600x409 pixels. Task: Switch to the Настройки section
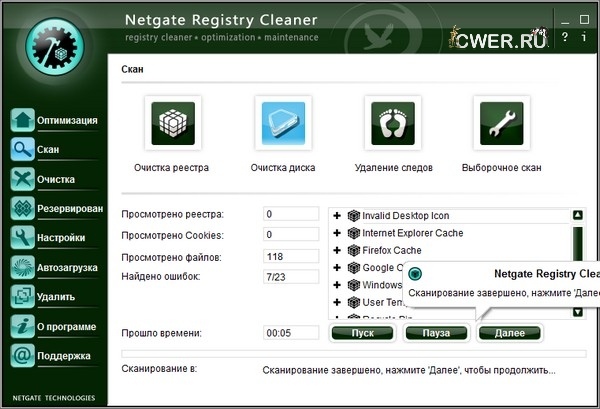coord(54,238)
